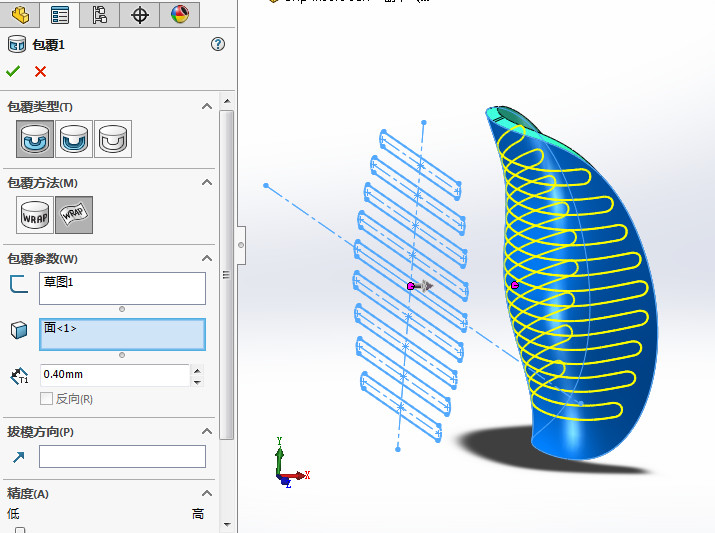Choose the Analytical wrap method
This screenshot has height=533, width=715.
point(35,215)
